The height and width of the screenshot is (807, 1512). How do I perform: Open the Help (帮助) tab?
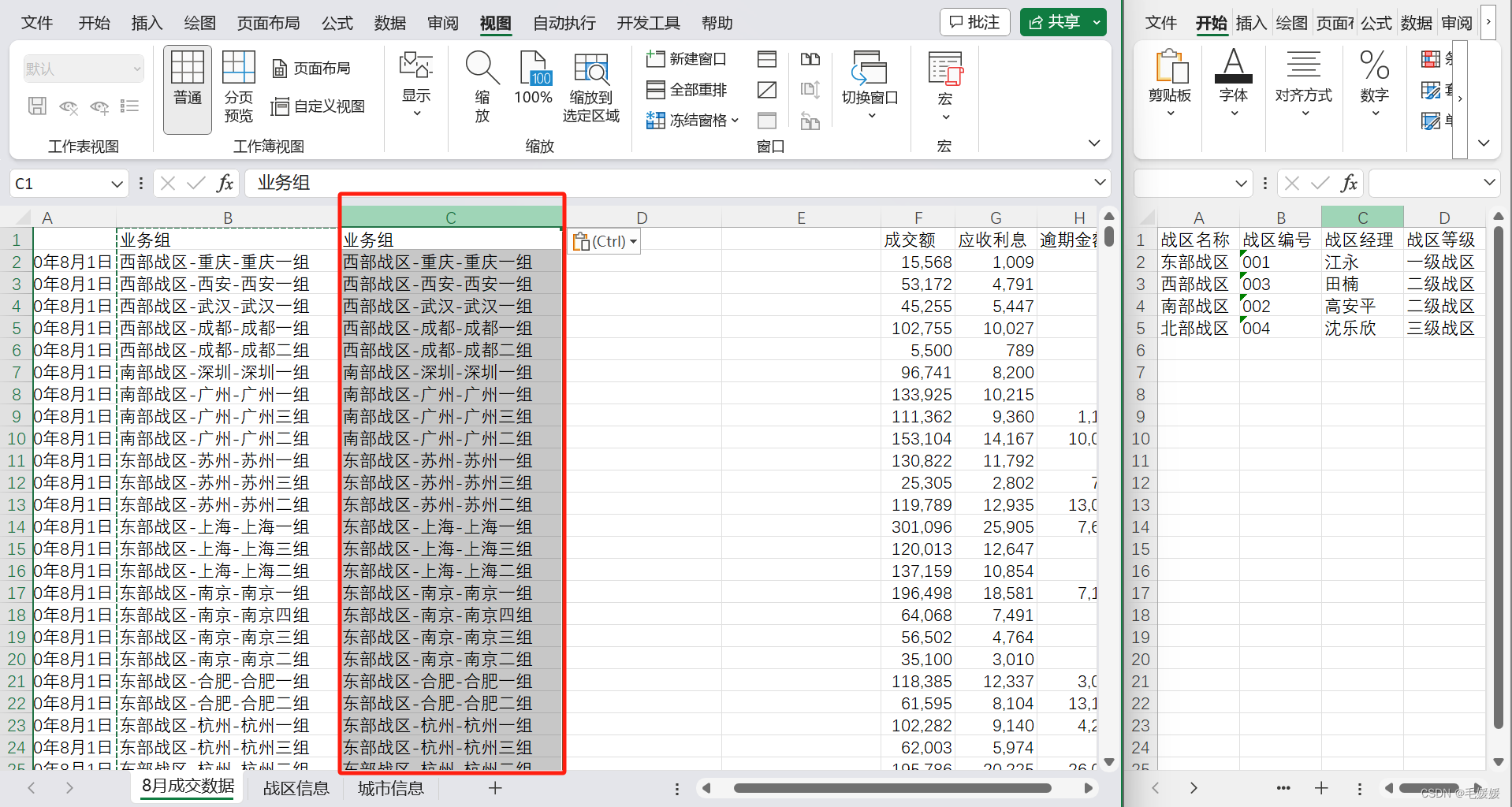tap(717, 23)
